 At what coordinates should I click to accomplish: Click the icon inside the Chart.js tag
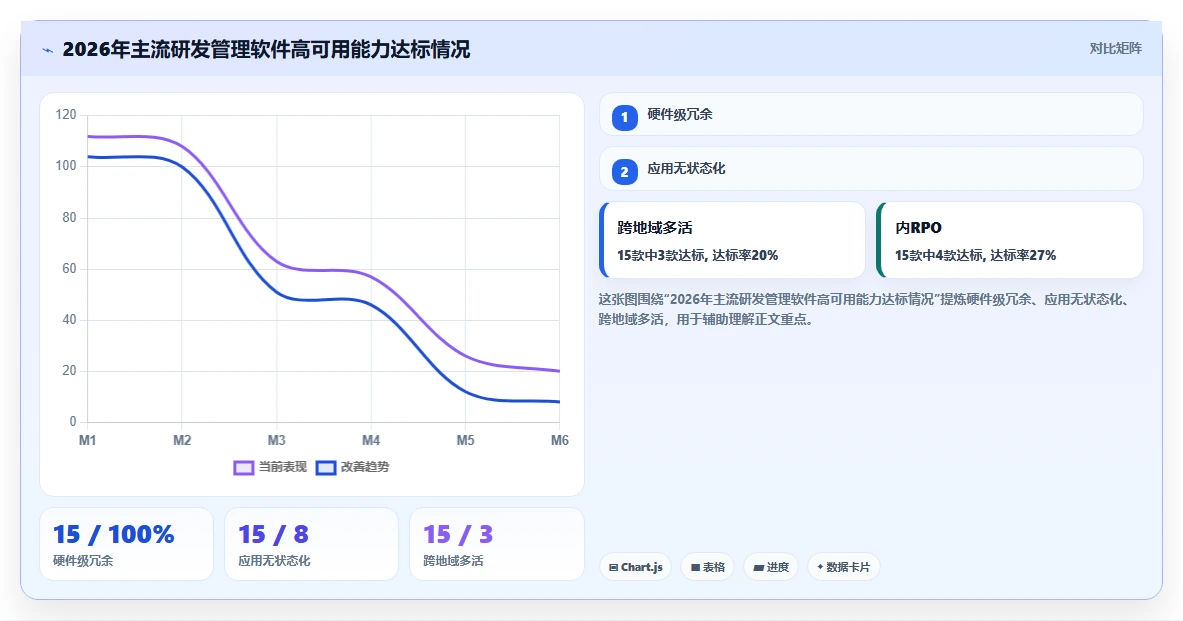point(613,567)
